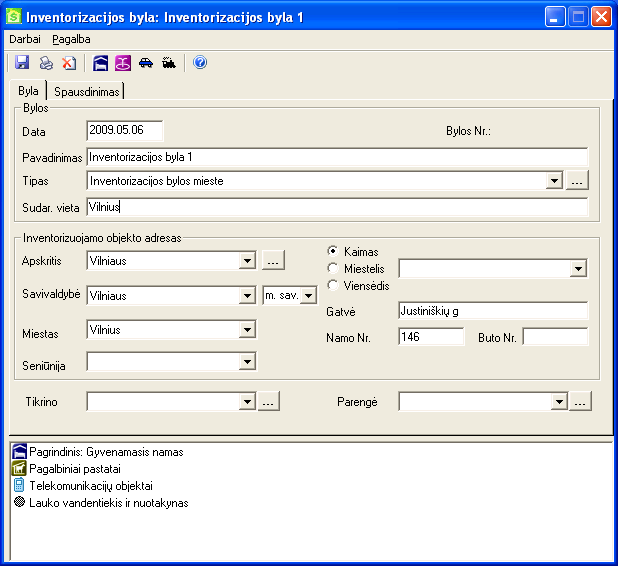Click round icon beside Lauko vandentiekis

click(x=19, y=502)
